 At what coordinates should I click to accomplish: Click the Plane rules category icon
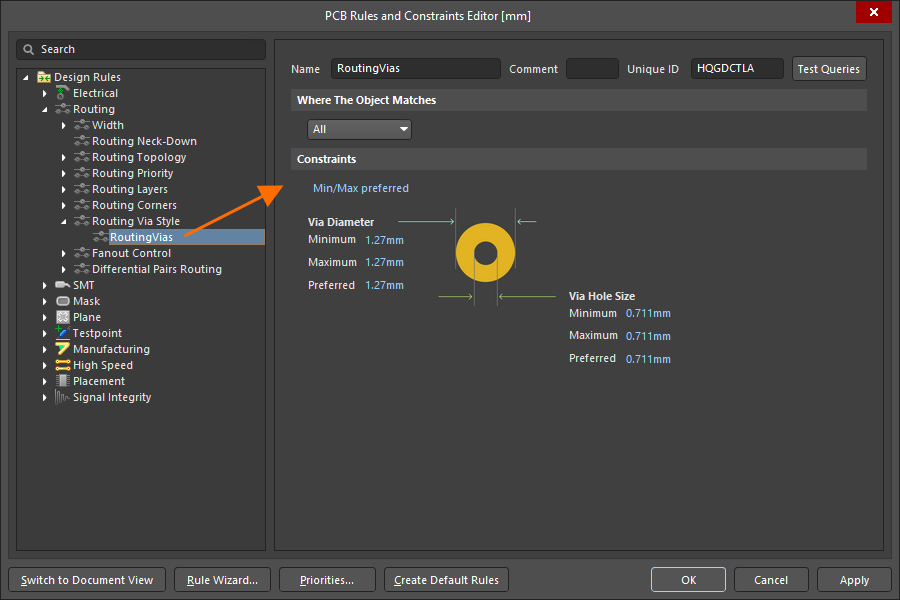(x=62, y=317)
